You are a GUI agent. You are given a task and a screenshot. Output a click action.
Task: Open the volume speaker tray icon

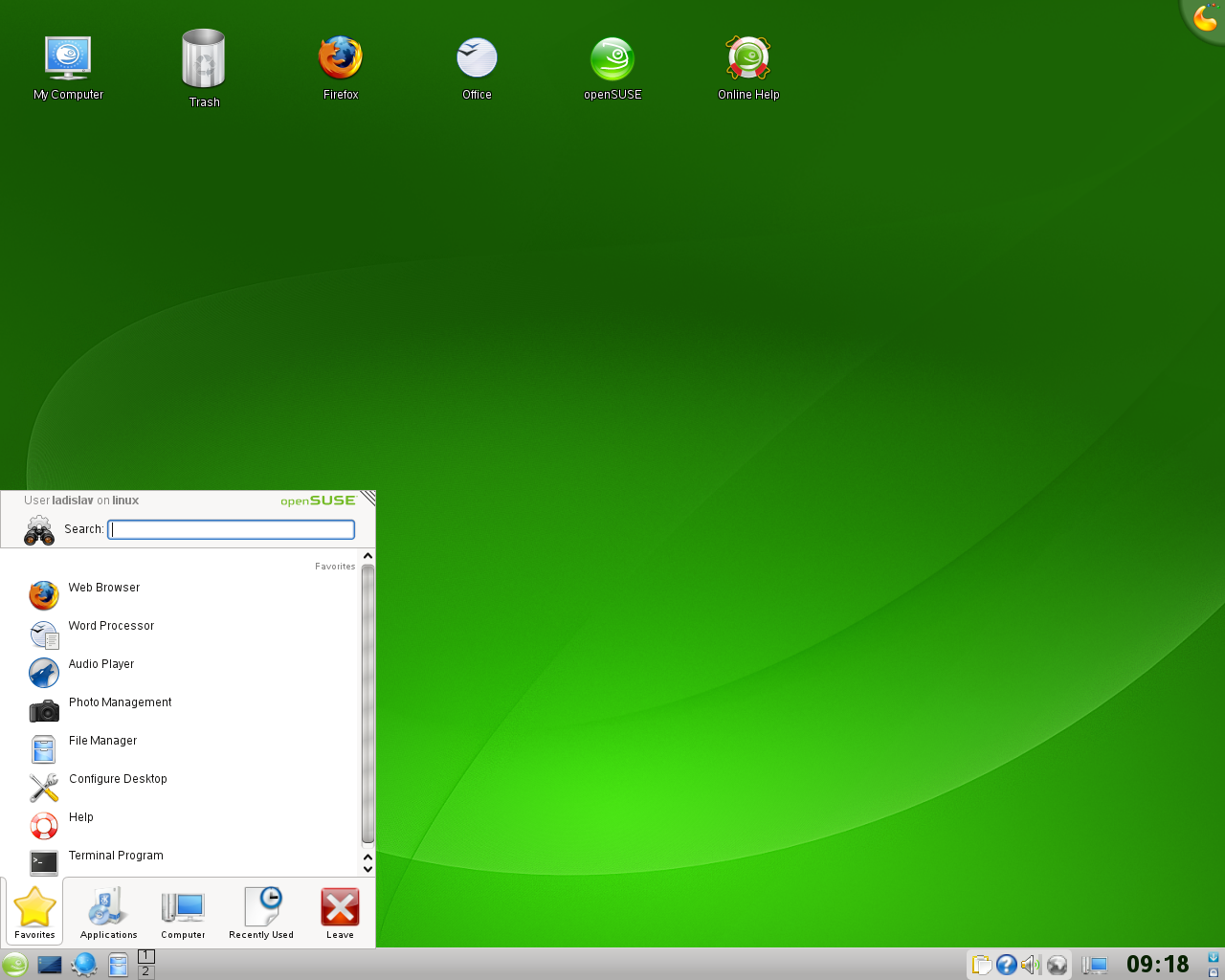pyautogui.click(x=1031, y=965)
